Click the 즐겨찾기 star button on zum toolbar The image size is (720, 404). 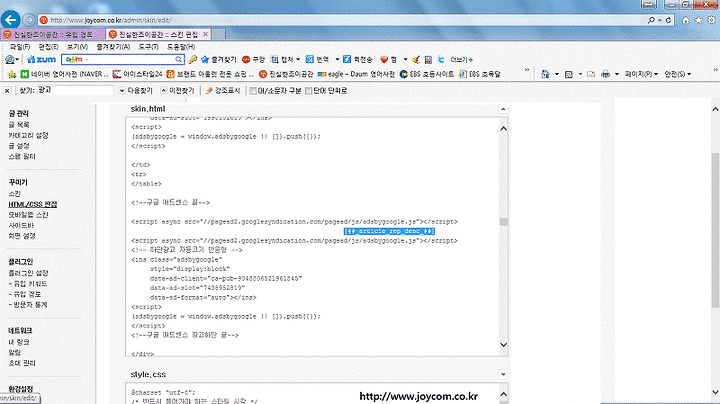(219, 59)
